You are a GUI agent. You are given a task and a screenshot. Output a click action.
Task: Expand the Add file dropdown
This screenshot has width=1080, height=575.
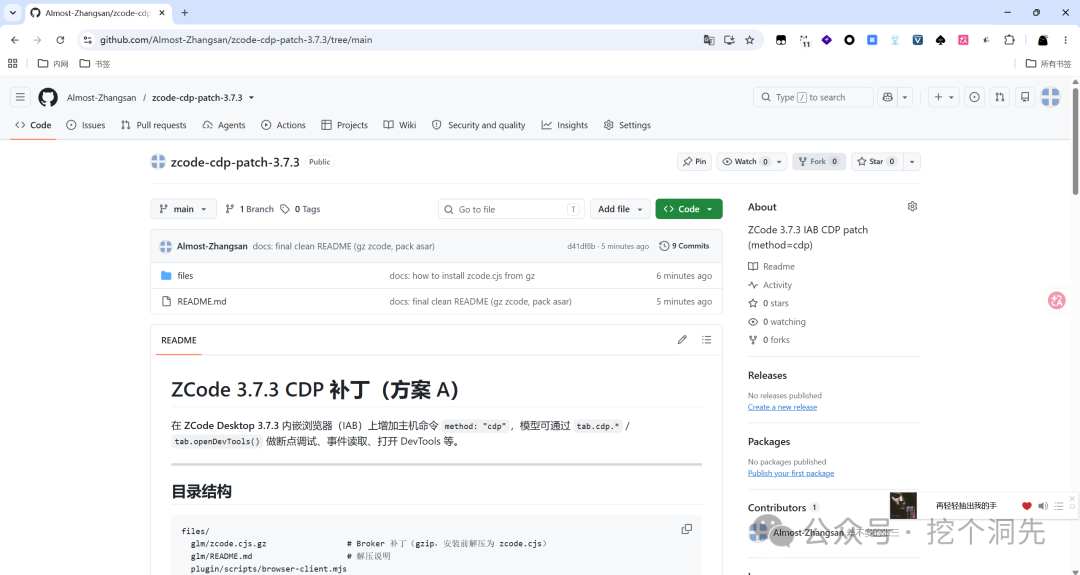620,209
